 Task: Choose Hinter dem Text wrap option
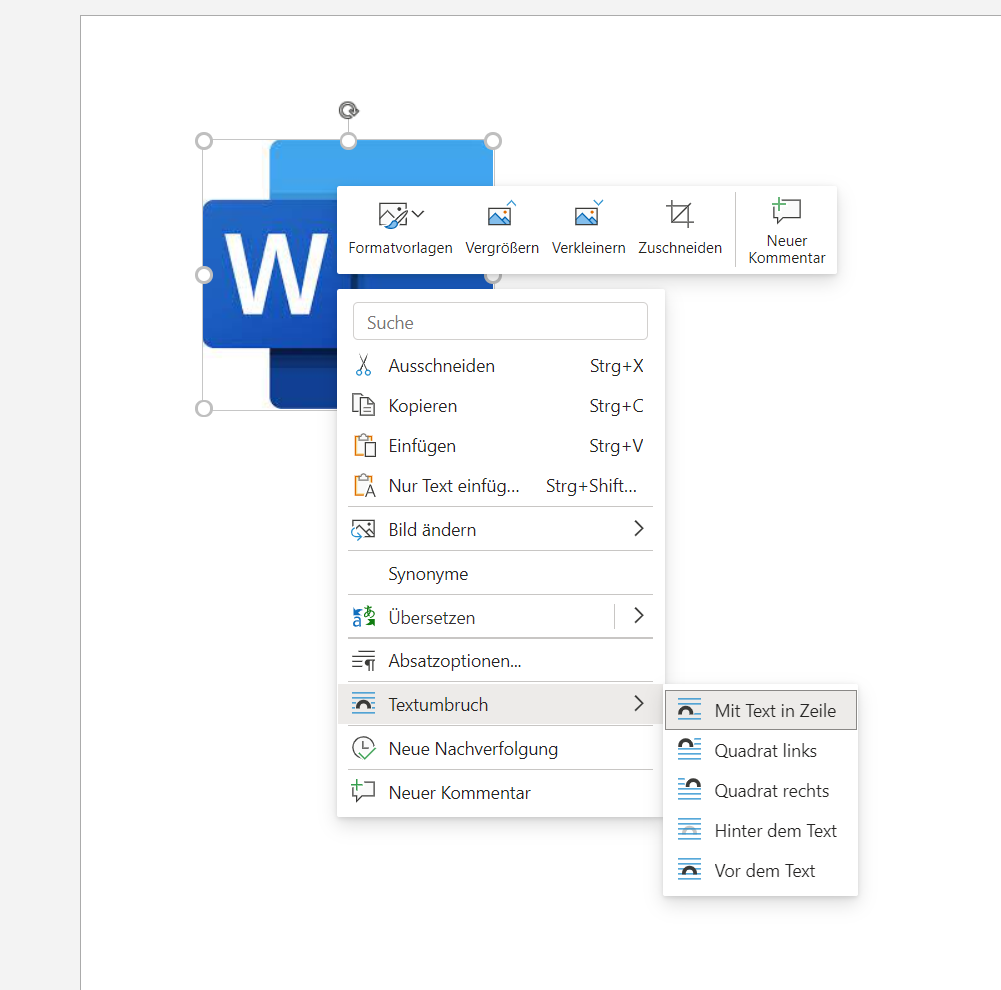pos(760,831)
